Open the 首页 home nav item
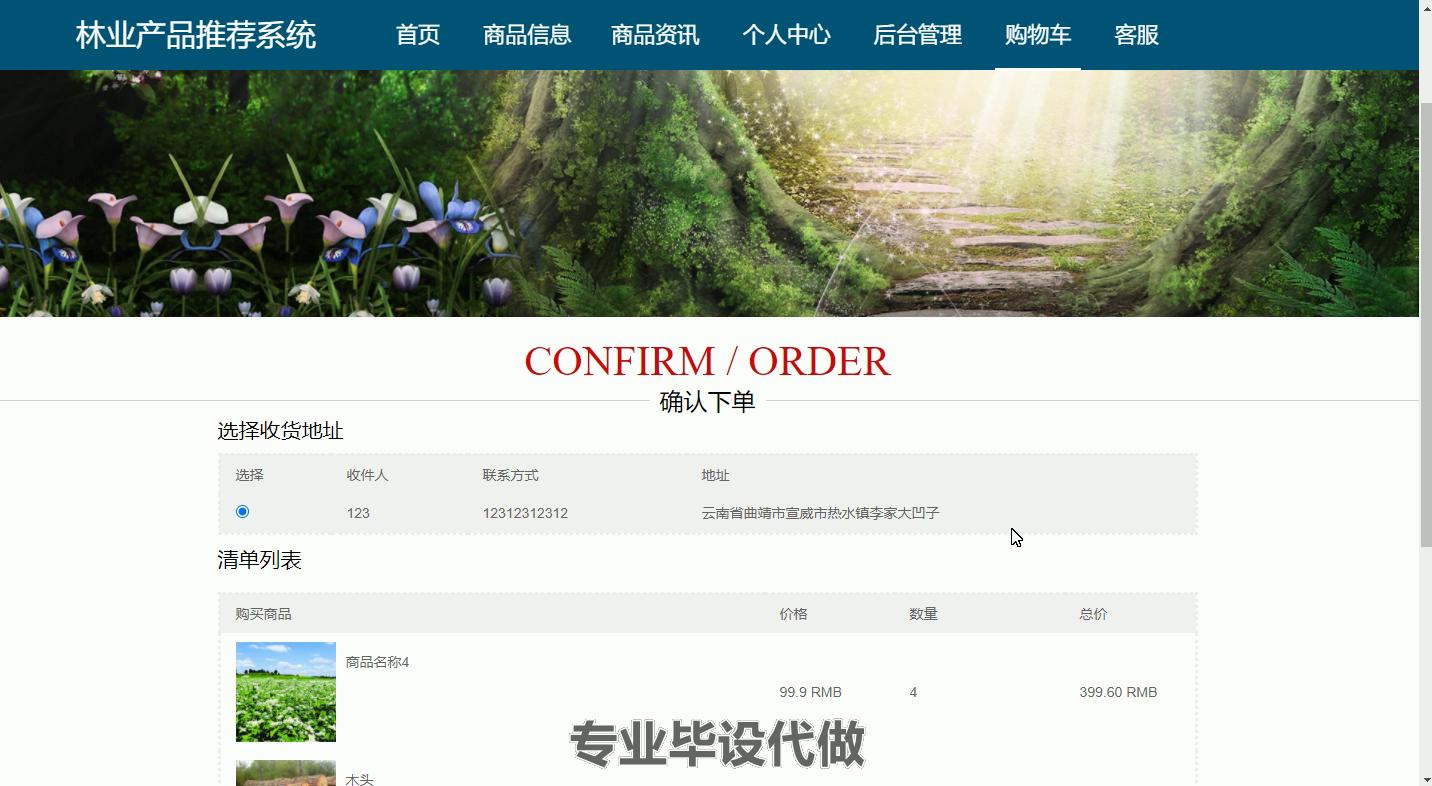Image resolution: width=1432 pixels, height=786 pixels. tap(418, 35)
